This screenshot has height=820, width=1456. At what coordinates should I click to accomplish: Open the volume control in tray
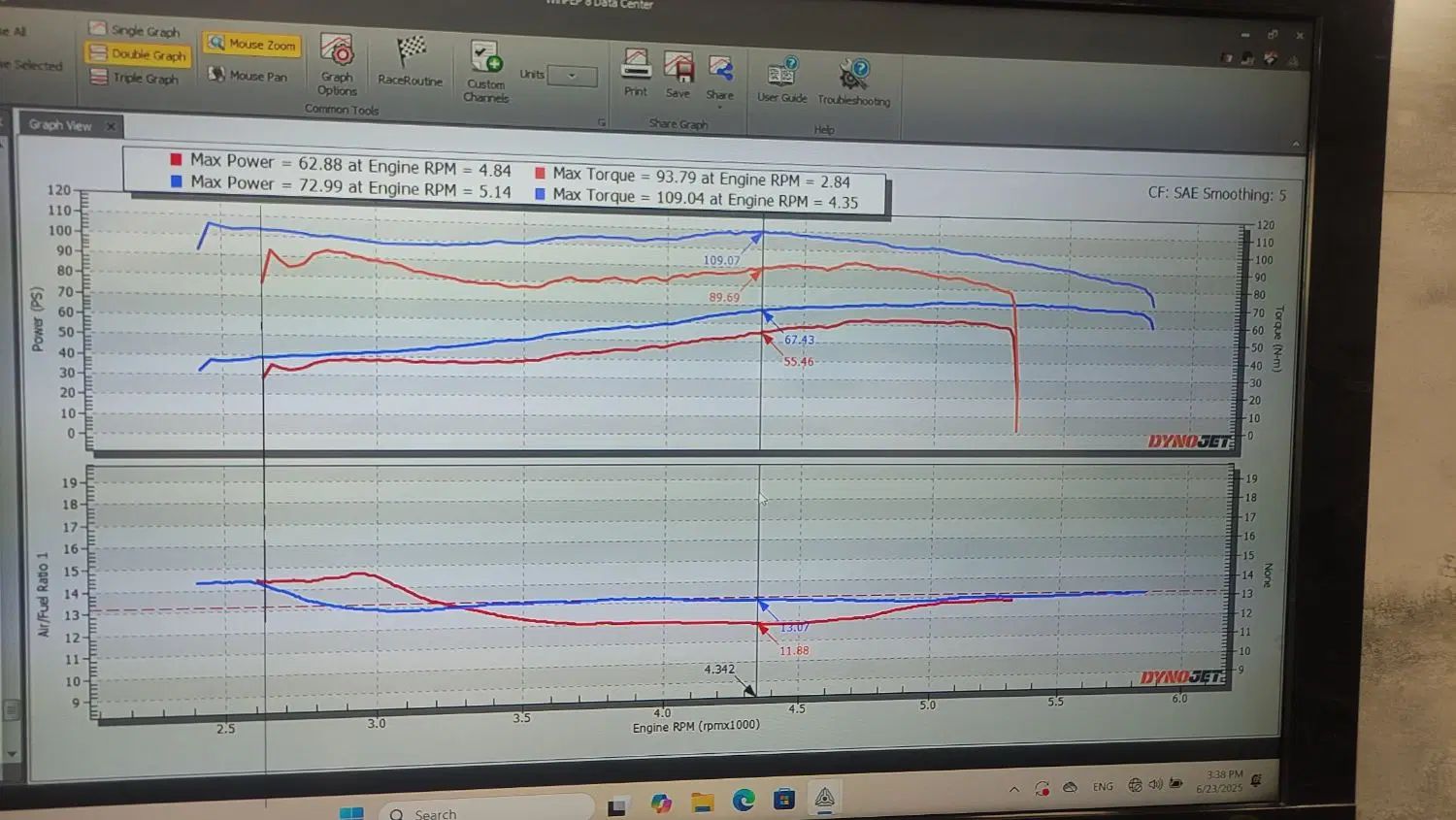coord(1155,784)
